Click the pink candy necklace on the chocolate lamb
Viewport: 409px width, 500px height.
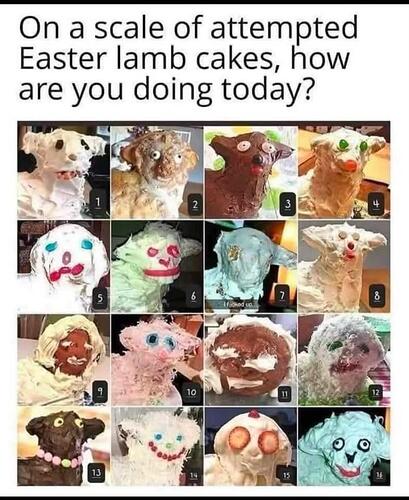click(x=59, y=458)
